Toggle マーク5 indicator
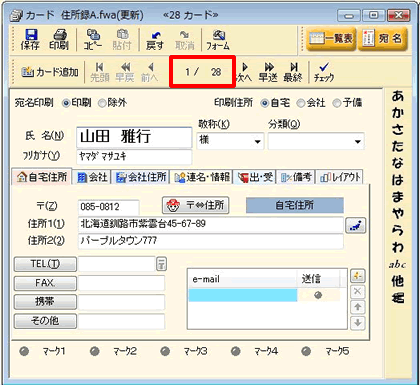Viewport: 420px width, 385px height. click(306, 351)
